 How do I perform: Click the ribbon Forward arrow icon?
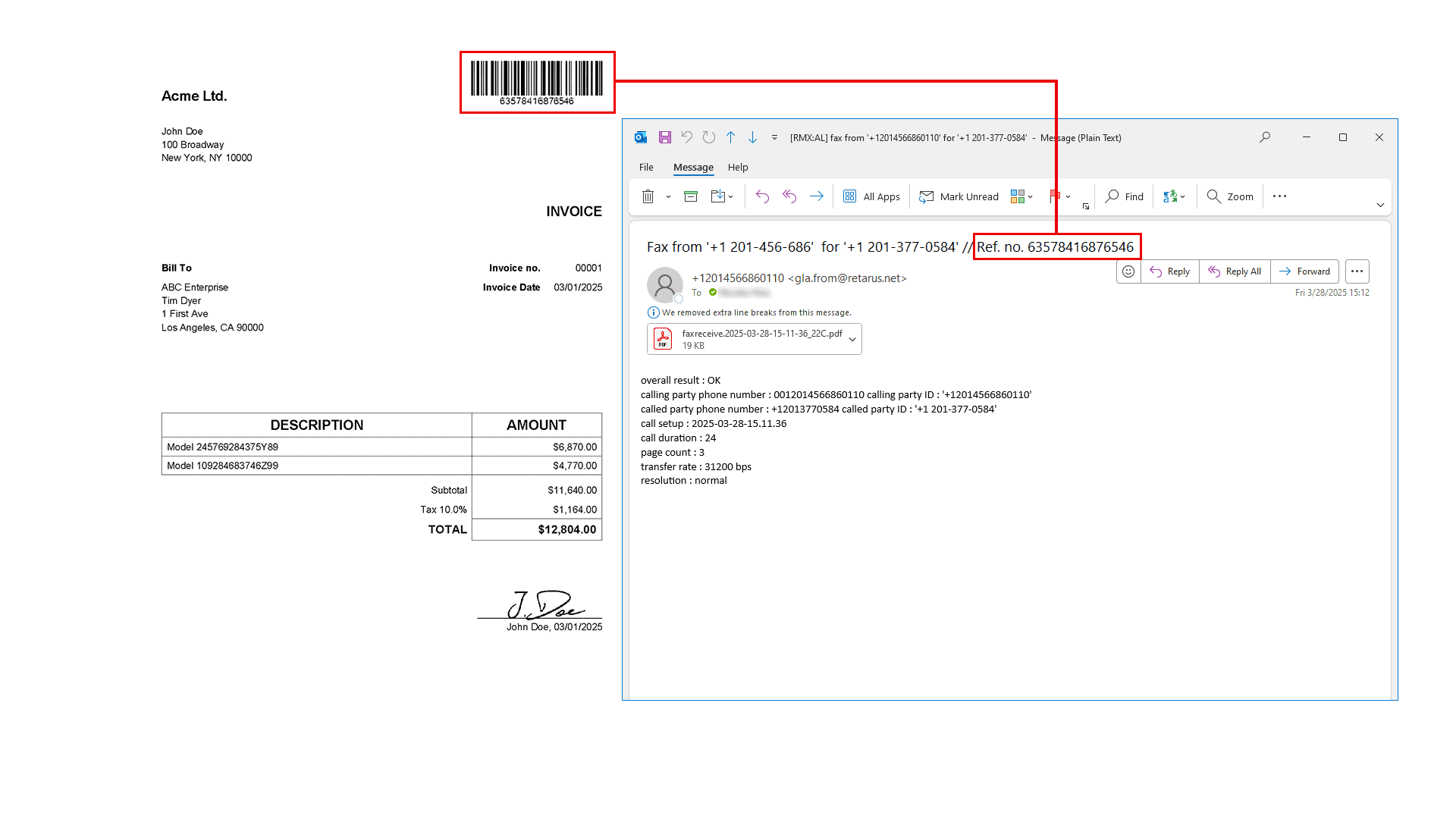pos(817,196)
